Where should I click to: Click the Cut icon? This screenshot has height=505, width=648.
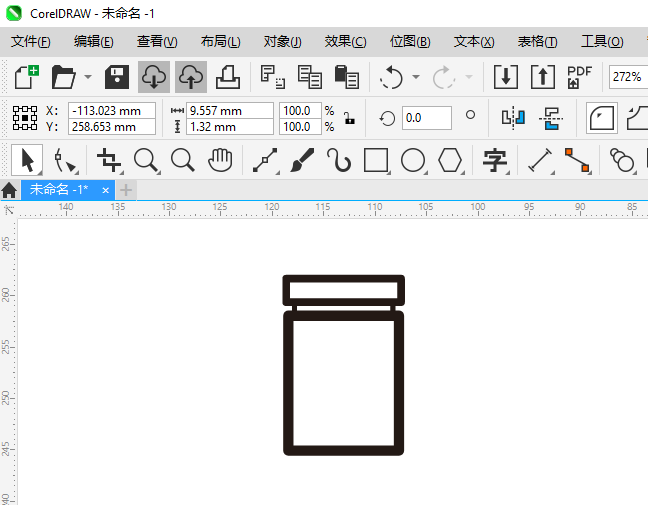[272, 77]
